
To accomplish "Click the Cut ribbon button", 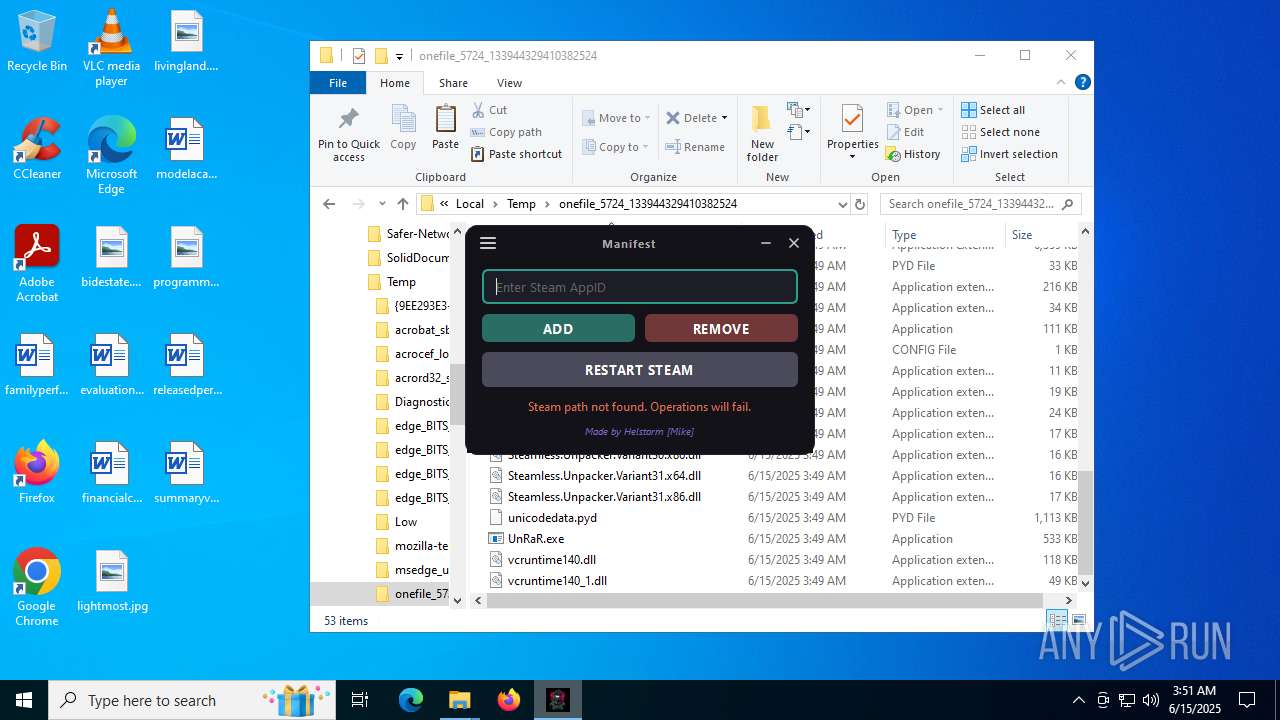I will click(x=490, y=110).
